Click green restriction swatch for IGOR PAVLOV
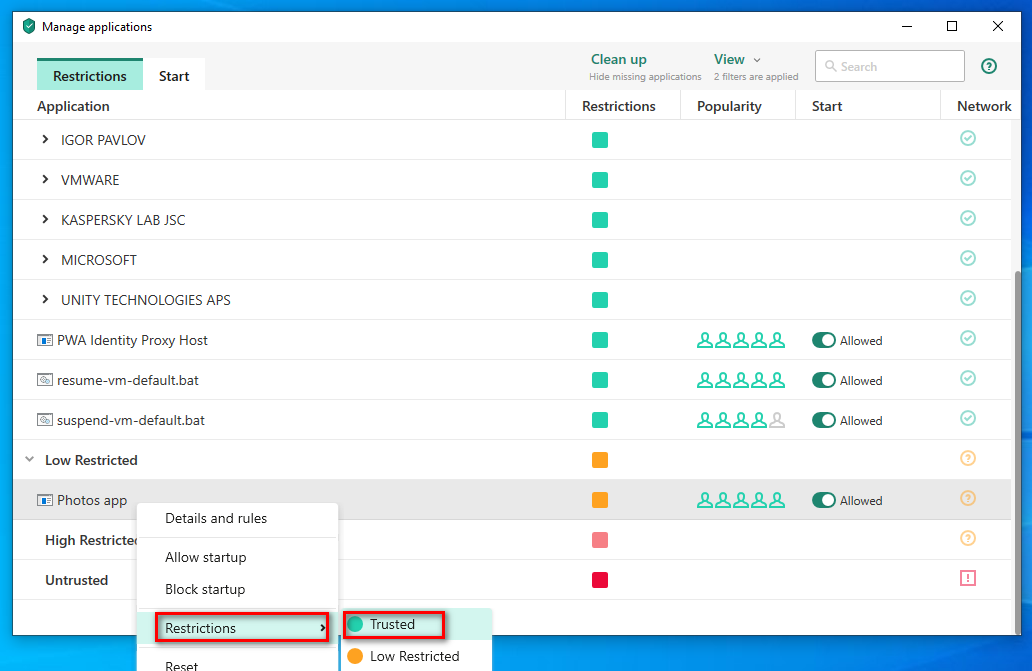This screenshot has height=671, width=1032. tap(600, 140)
